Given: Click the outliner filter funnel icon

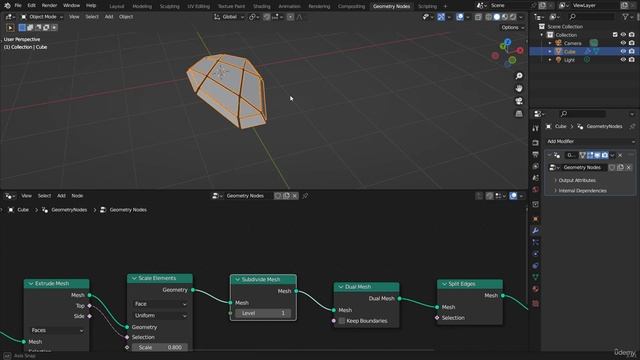Looking at the screenshot, I should (x=625, y=17).
